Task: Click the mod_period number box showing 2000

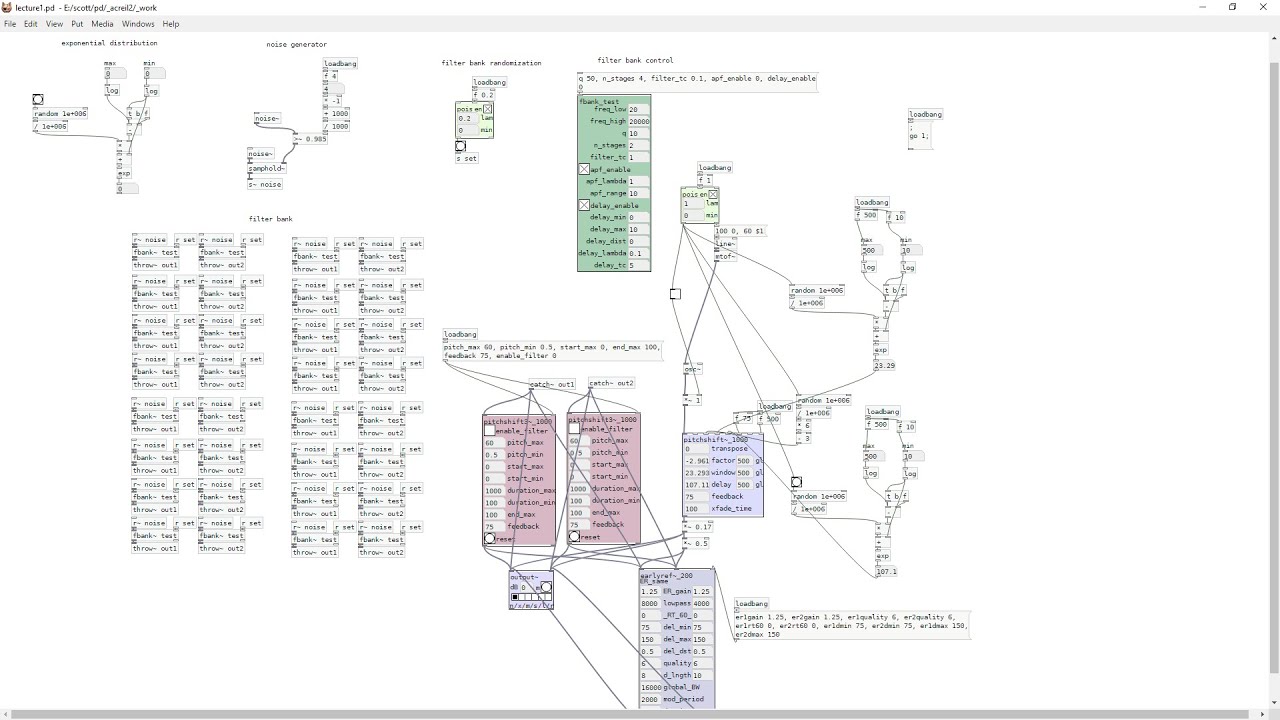Action: (x=650, y=700)
